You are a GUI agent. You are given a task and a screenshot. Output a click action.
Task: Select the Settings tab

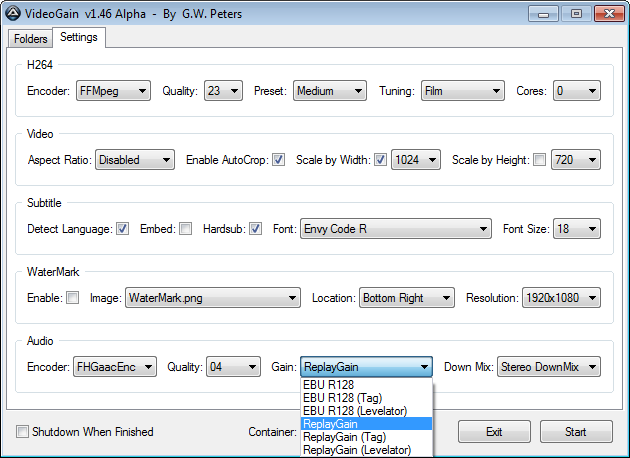tap(78, 37)
